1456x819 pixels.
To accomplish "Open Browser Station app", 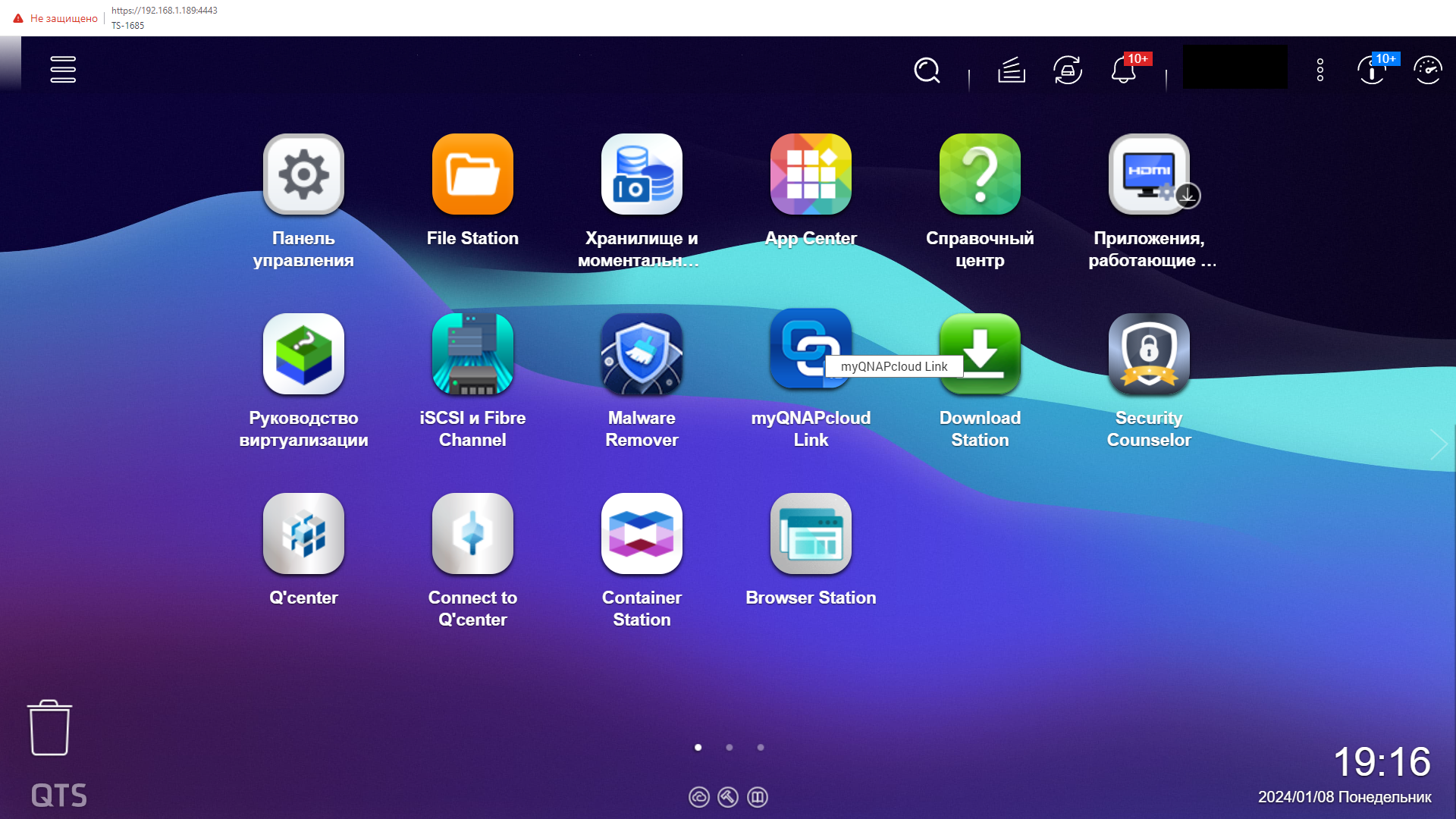I will (811, 534).
